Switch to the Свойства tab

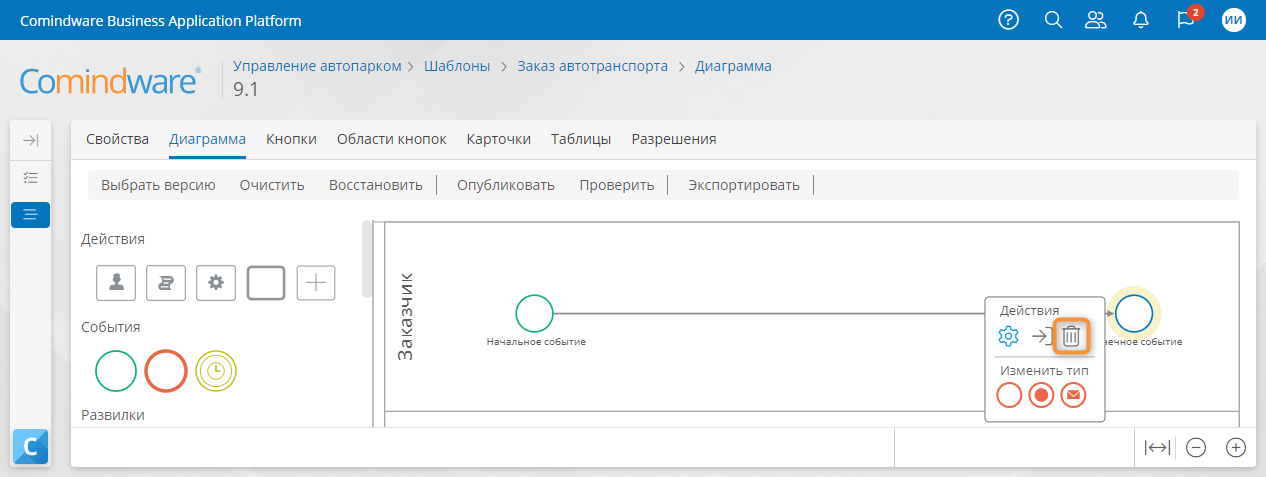(117, 139)
